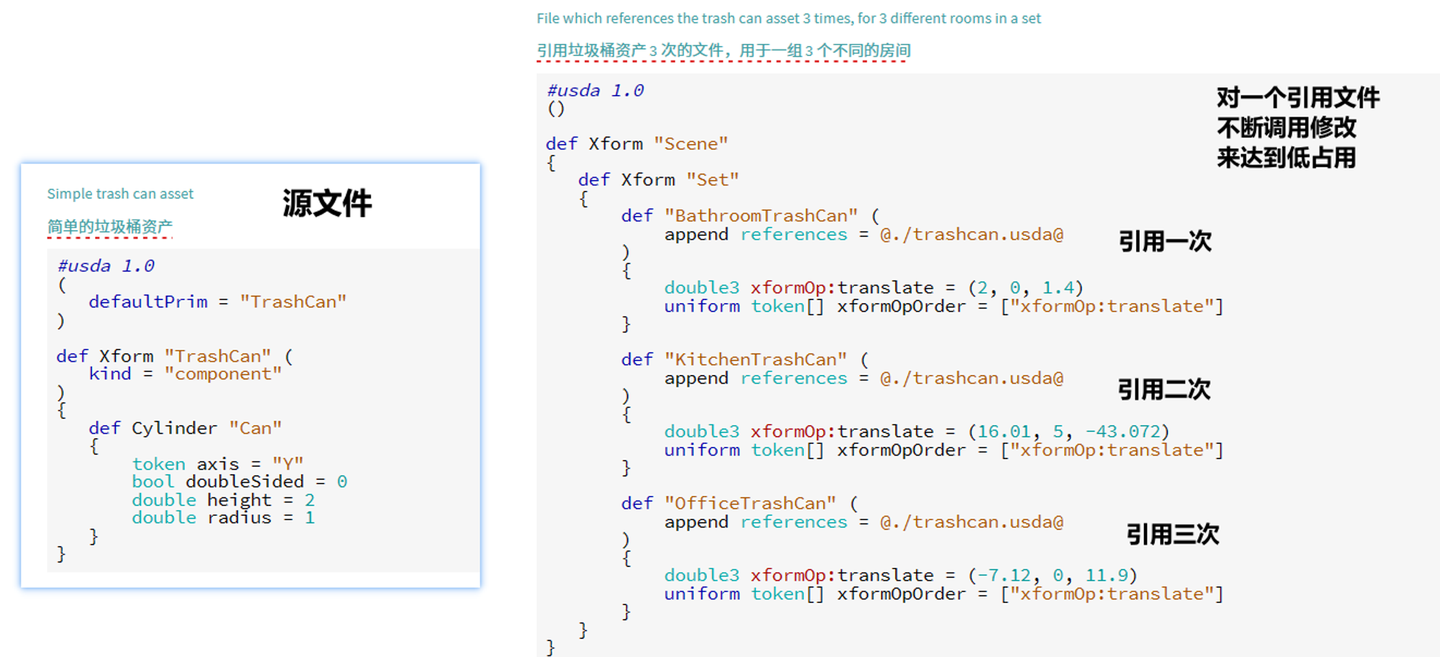Select the append references line under KitchenTrashCan

864,378
